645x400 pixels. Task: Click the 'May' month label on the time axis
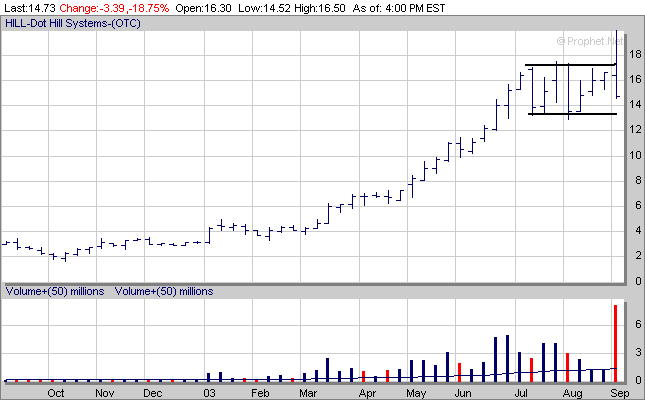click(x=416, y=393)
